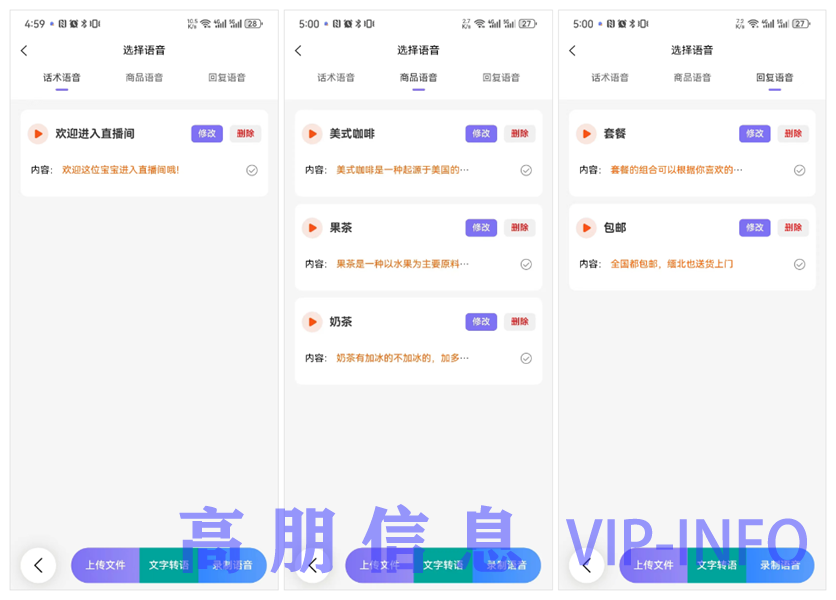Play the 美式咖啡 product voice
The width and height of the screenshot is (836, 600).
(312, 134)
